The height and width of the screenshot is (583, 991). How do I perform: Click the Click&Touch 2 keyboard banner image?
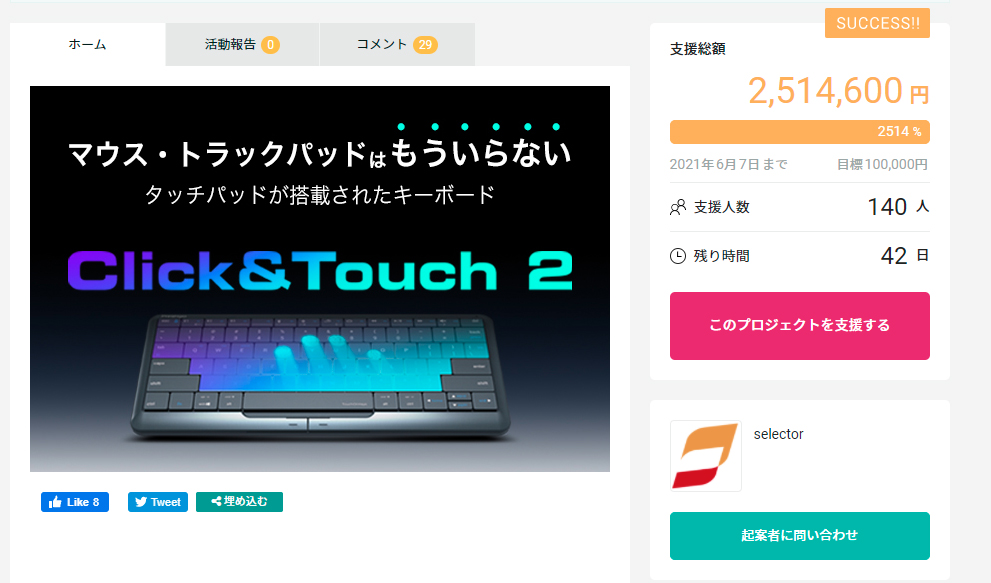[320, 279]
